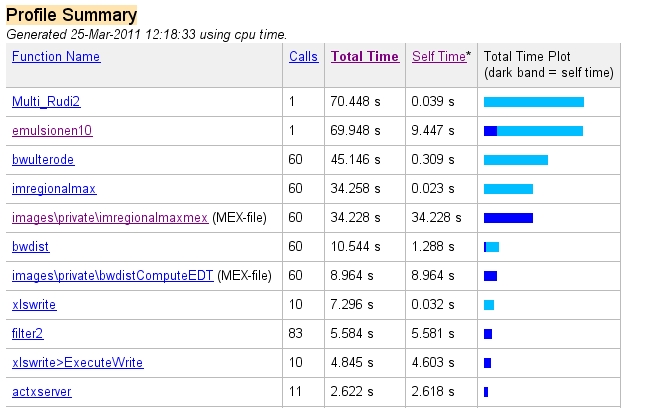Open the xlswrite>ExecuteWrite link
Image resolution: width=648 pixels, height=408 pixels.
click(77, 363)
